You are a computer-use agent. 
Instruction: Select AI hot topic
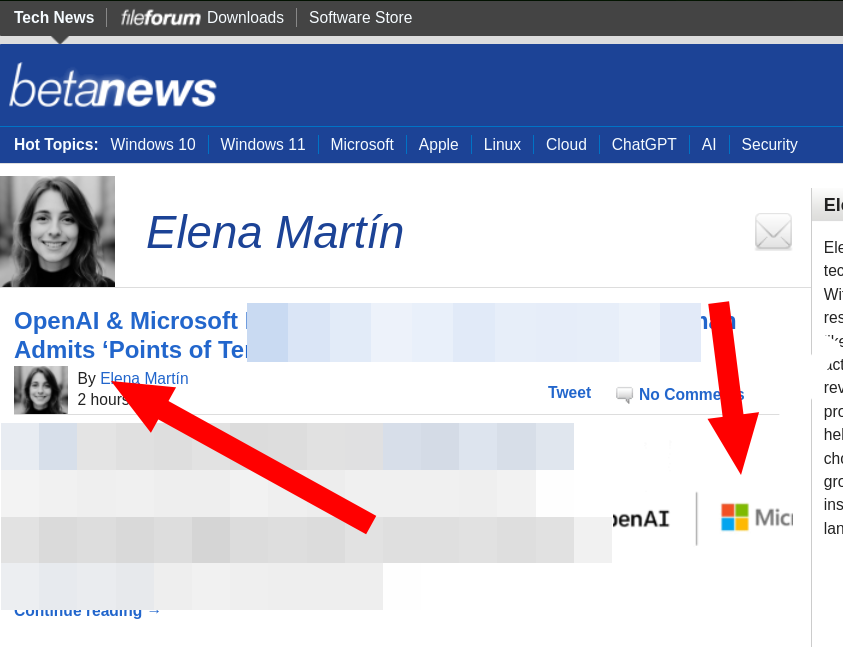(x=709, y=145)
